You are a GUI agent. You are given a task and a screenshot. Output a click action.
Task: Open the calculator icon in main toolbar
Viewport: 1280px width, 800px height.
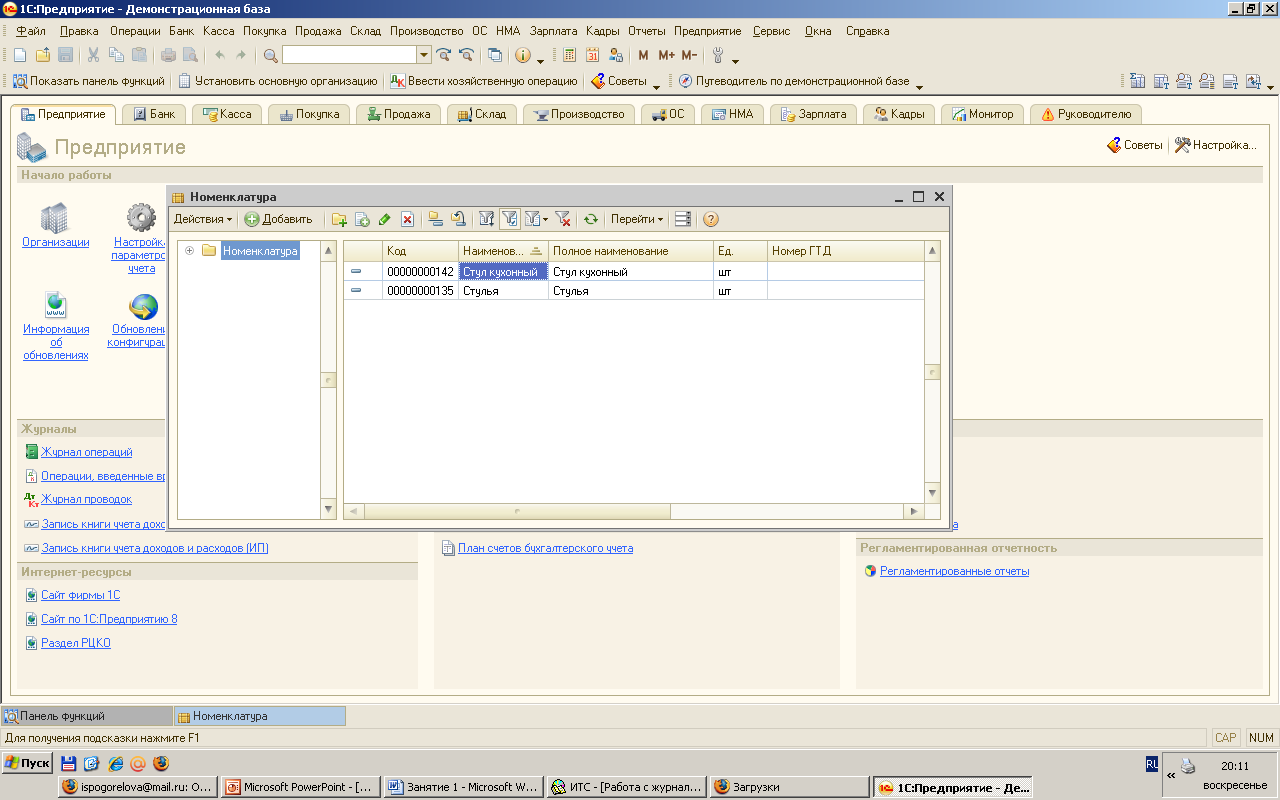click(570, 55)
